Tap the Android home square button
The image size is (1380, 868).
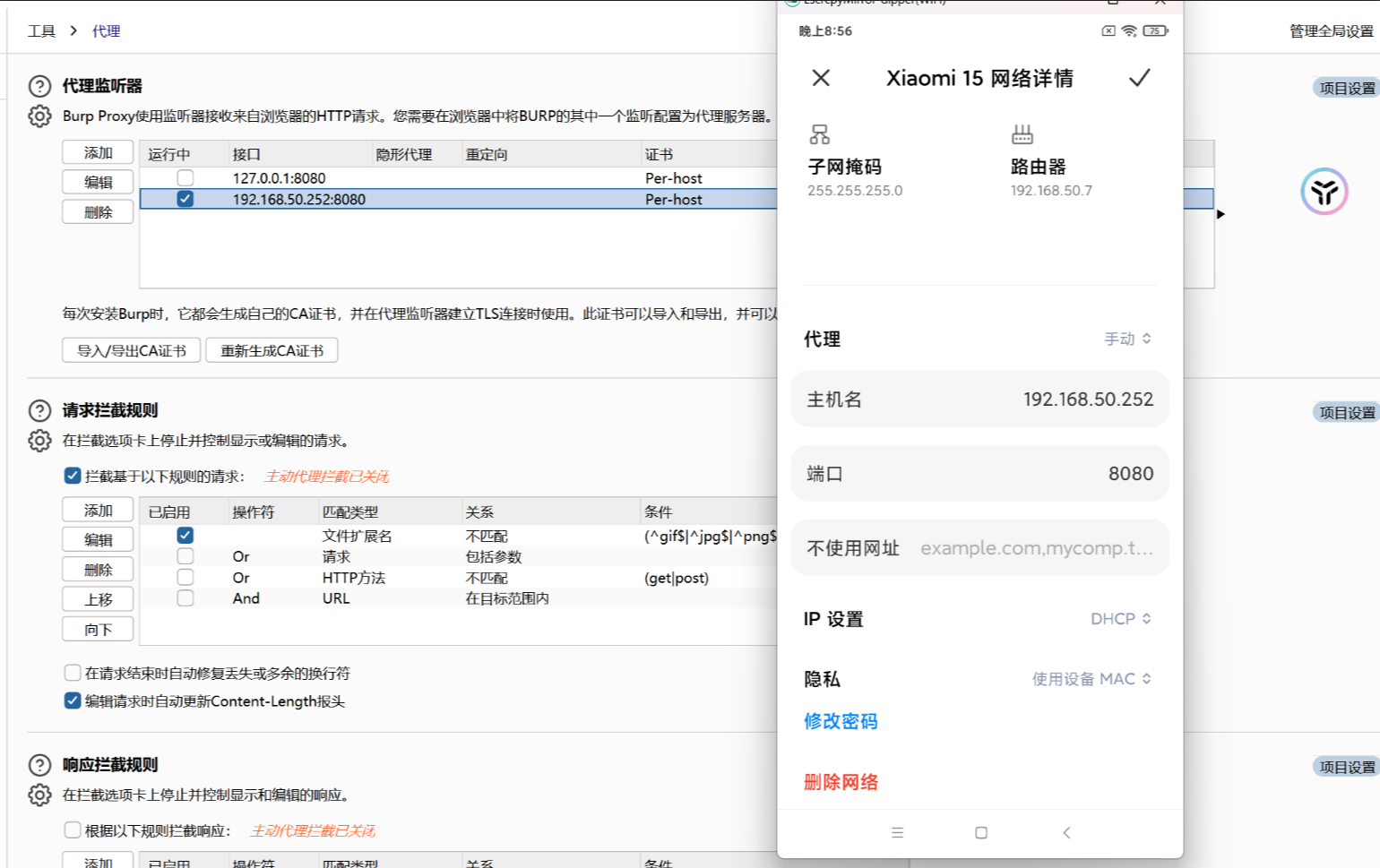click(x=981, y=832)
